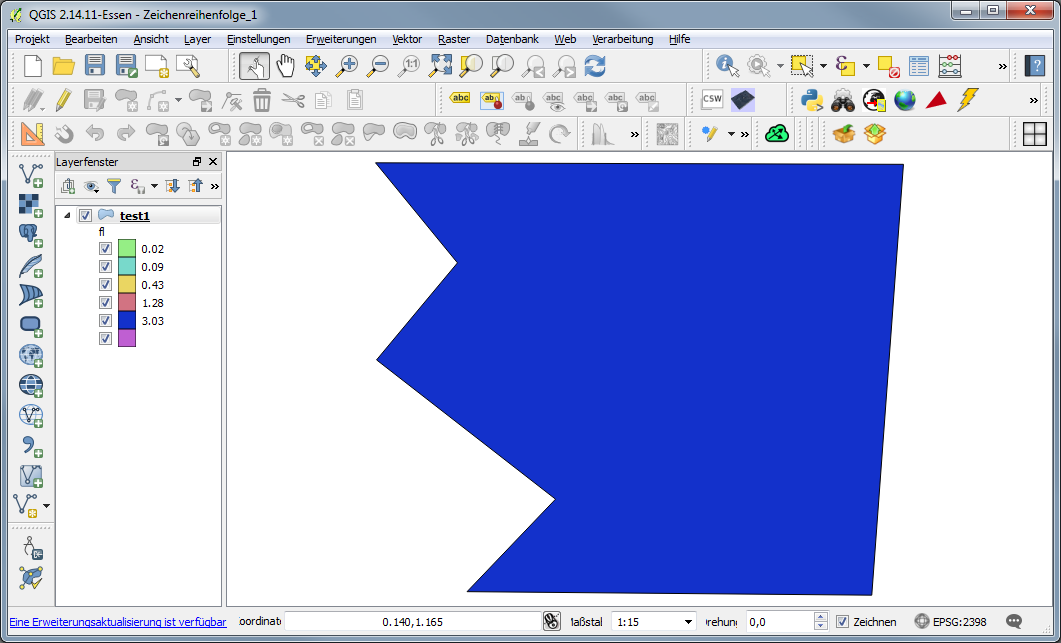
Task: Open the Python console icon
Action: 812,100
